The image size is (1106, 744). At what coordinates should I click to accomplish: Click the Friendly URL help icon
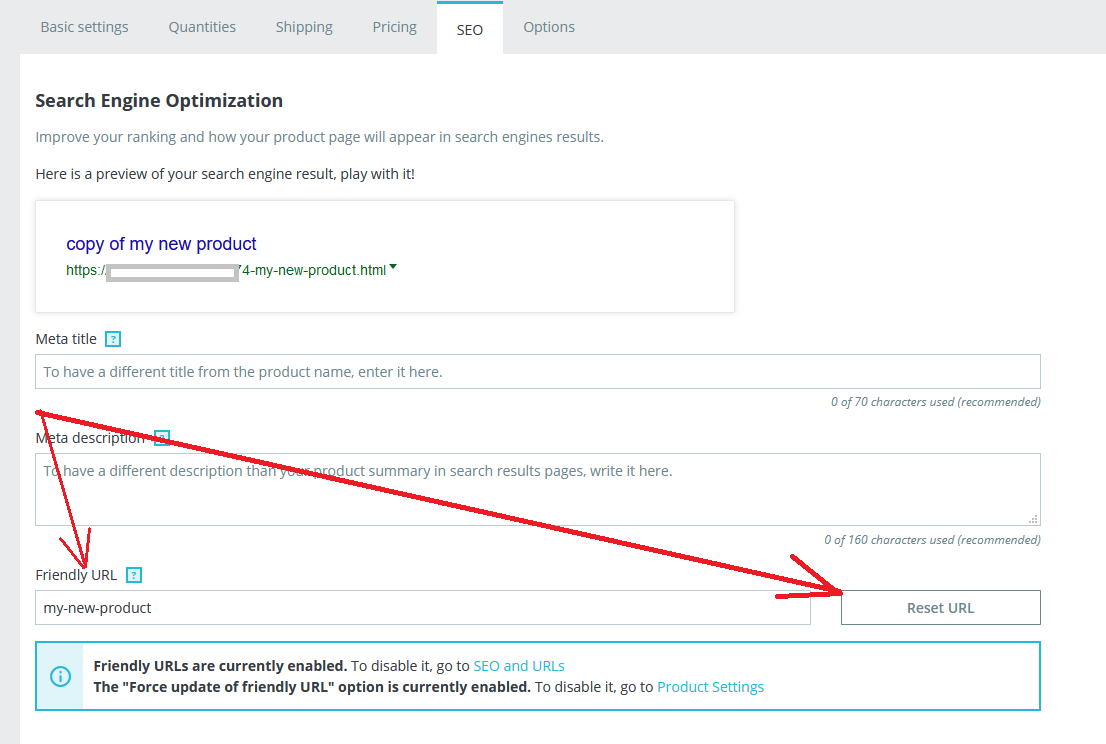coord(134,575)
